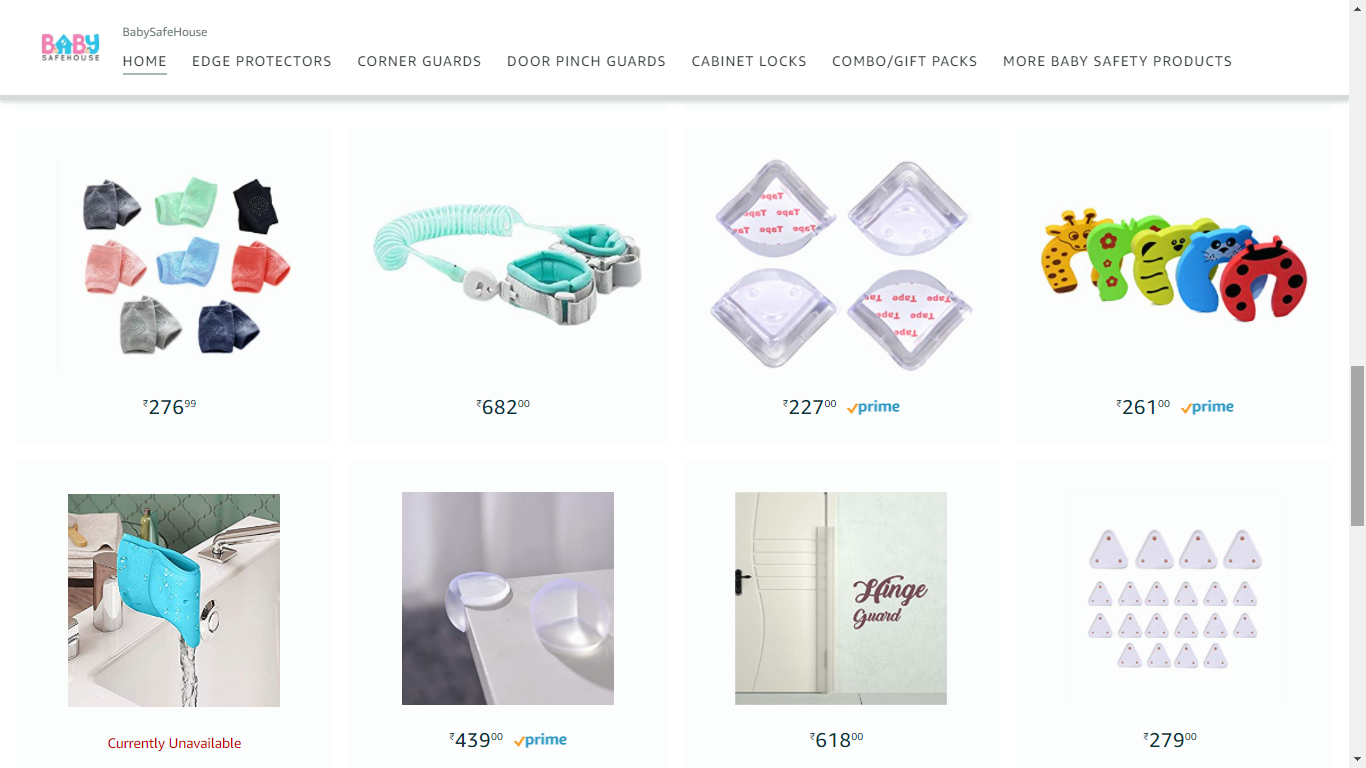Click the BabySafeHouse store name link
The width and height of the screenshot is (1366, 768).
pyautogui.click(x=165, y=32)
